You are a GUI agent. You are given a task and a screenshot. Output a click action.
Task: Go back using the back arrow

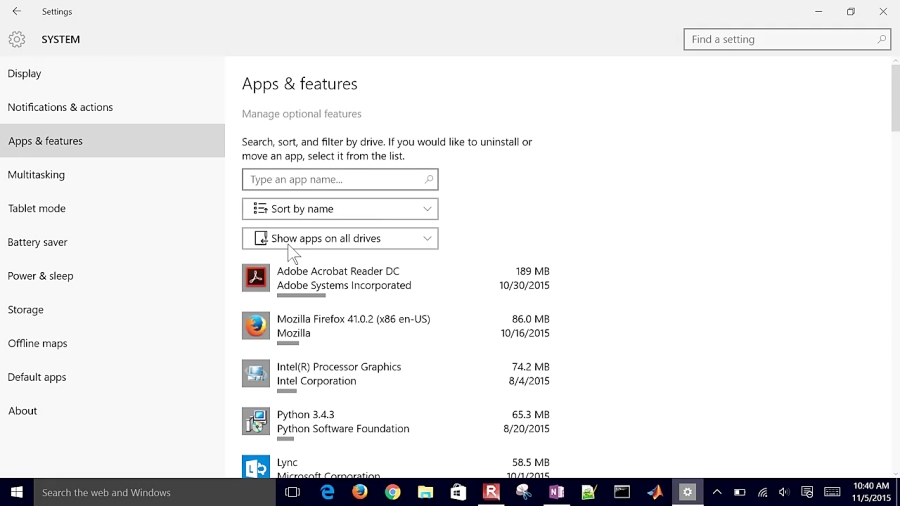click(17, 12)
